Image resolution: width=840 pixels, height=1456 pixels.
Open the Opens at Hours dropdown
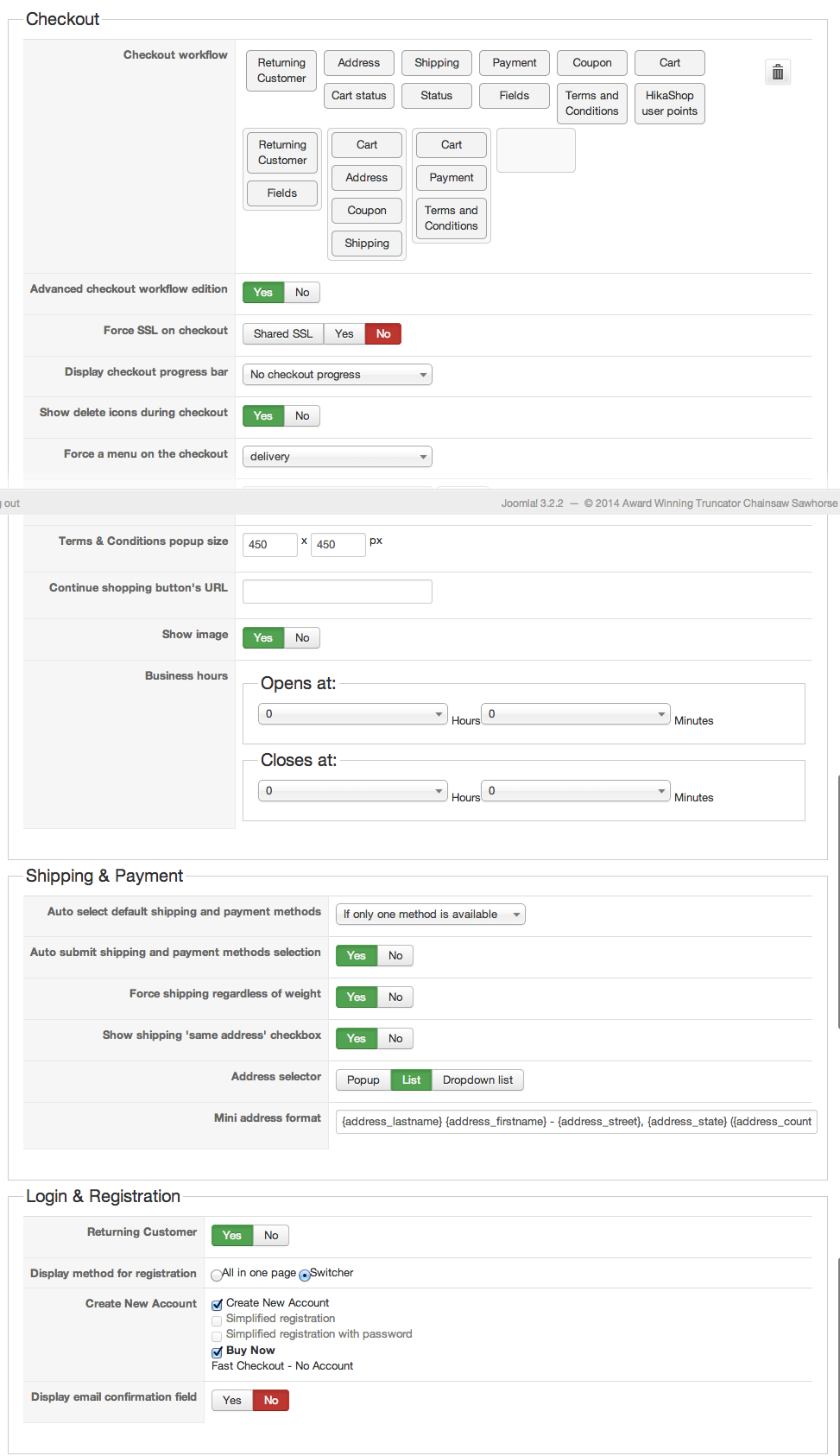(352, 714)
